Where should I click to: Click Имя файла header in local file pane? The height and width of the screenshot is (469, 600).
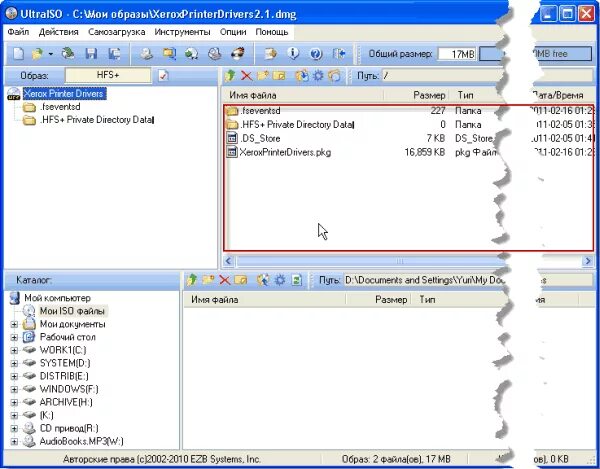pyautogui.click(x=264, y=300)
